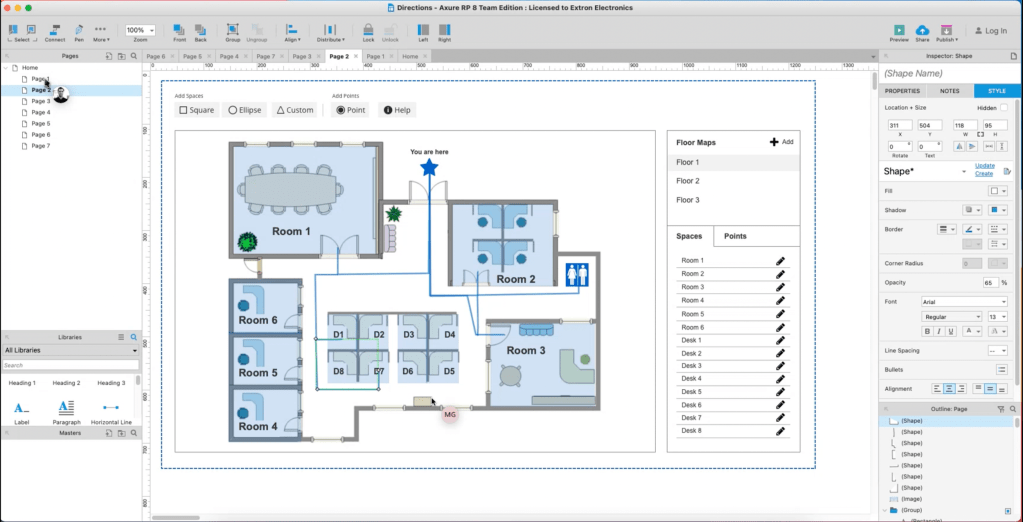1023x522 pixels.
Task: Click the Group objects icon
Action: 232,32
